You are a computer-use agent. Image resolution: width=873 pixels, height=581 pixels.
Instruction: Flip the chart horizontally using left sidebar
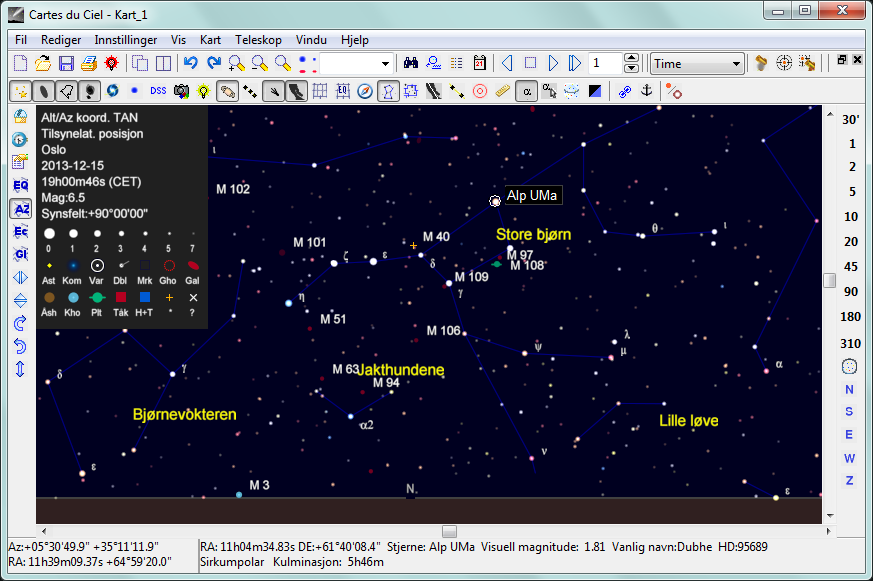[x=20, y=277]
